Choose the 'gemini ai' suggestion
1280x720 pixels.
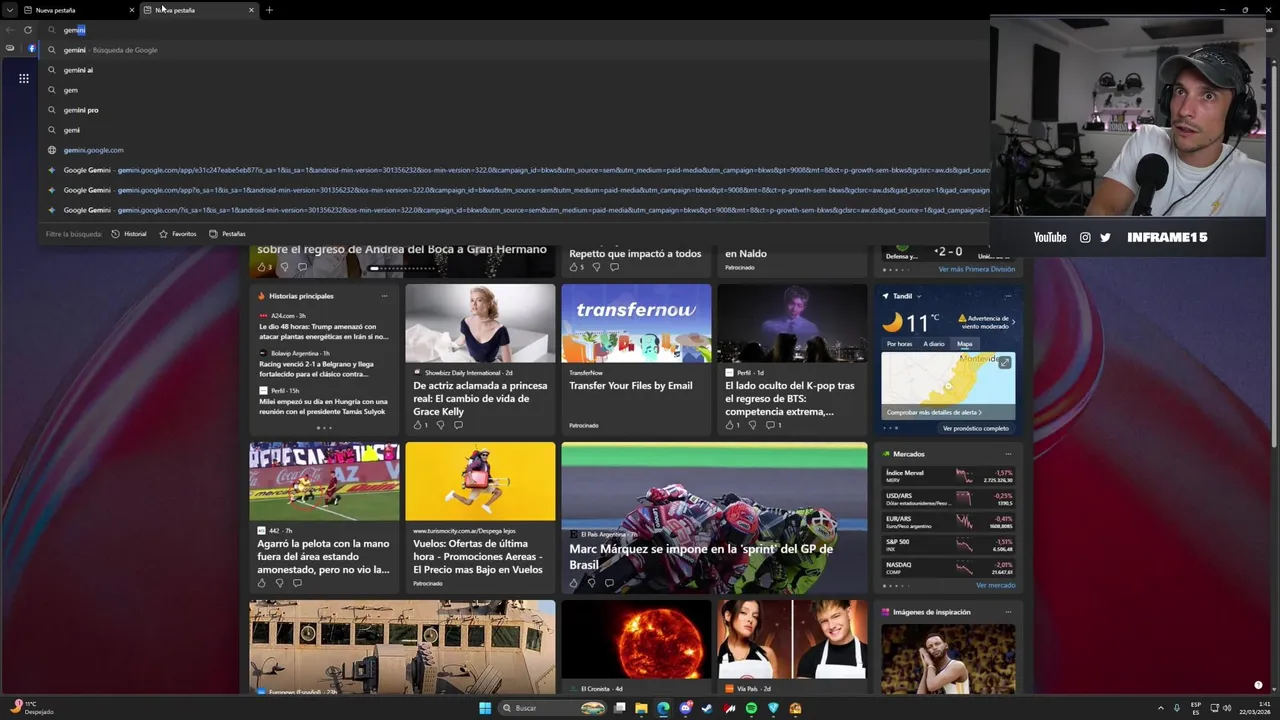[x=515, y=70]
